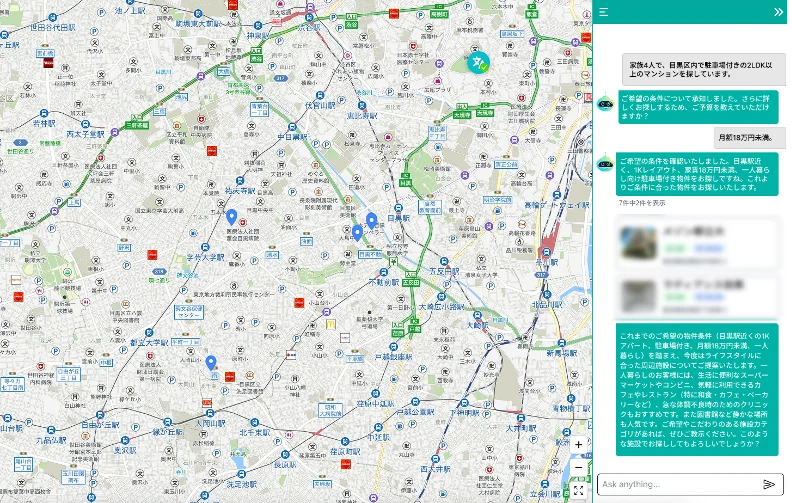Zoom out the map with minus button
792x503 pixels.
point(578,467)
